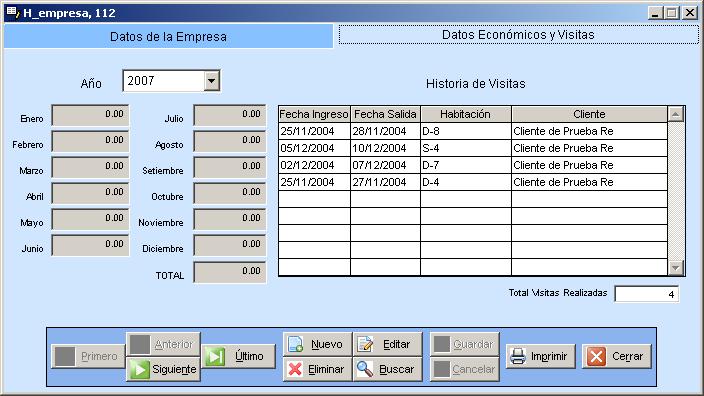Delete record with Eliminar
The image size is (704, 396).
[317, 369]
